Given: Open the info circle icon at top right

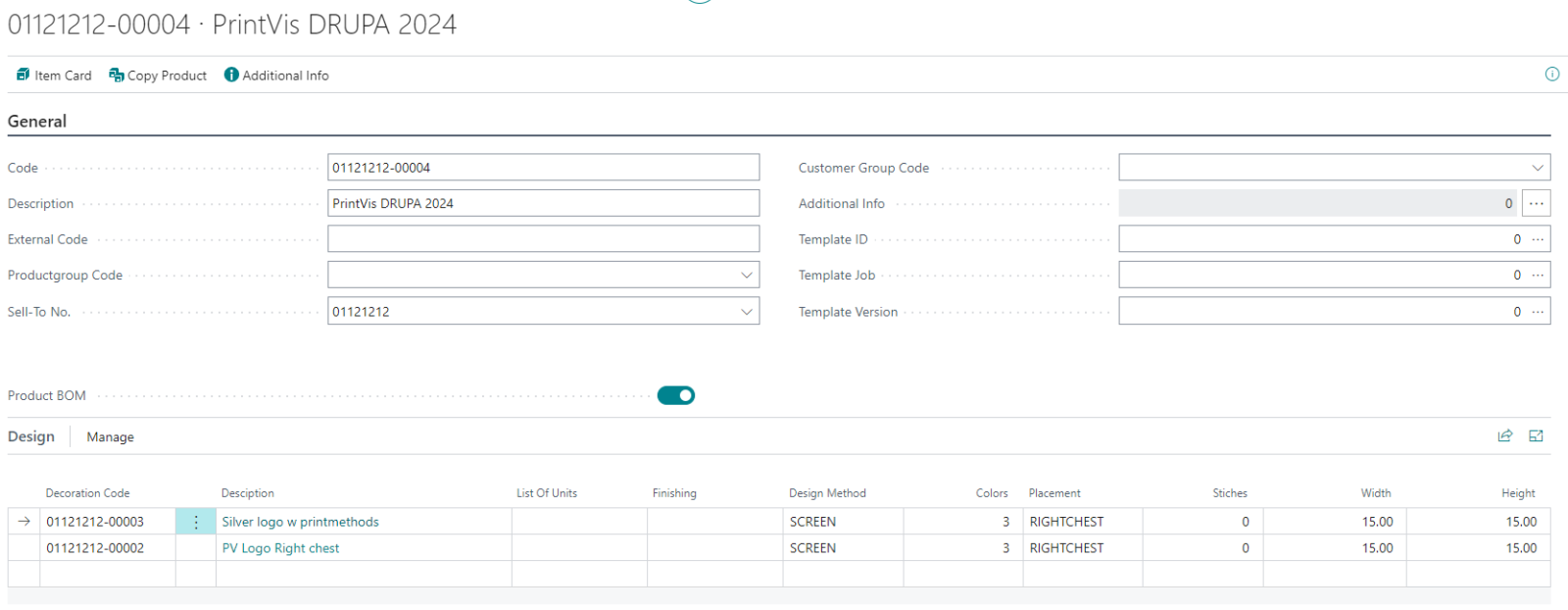Looking at the screenshot, I should tap(1552, 74).
